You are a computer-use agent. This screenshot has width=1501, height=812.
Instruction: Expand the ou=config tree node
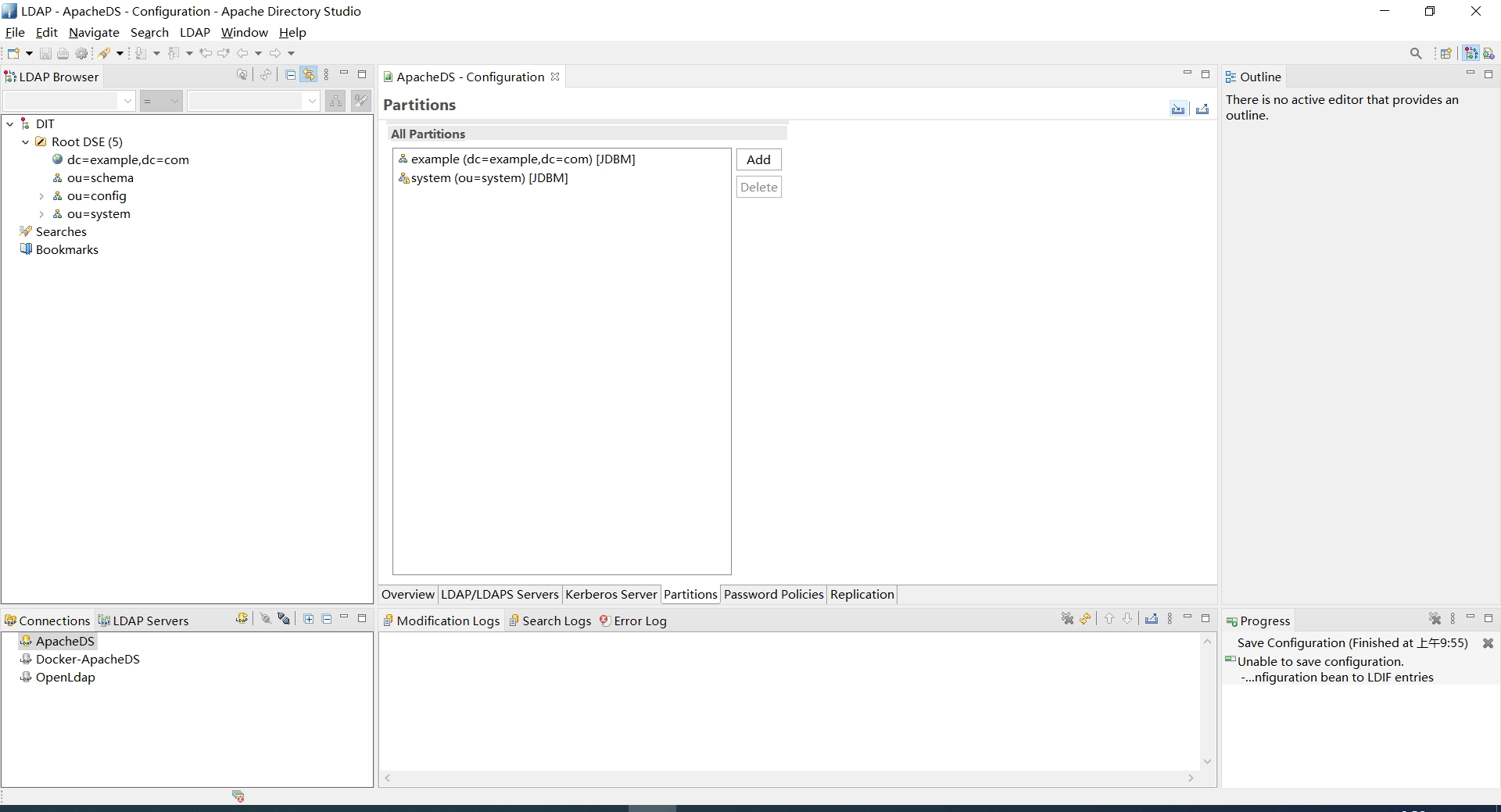click(x=41, y=196)
